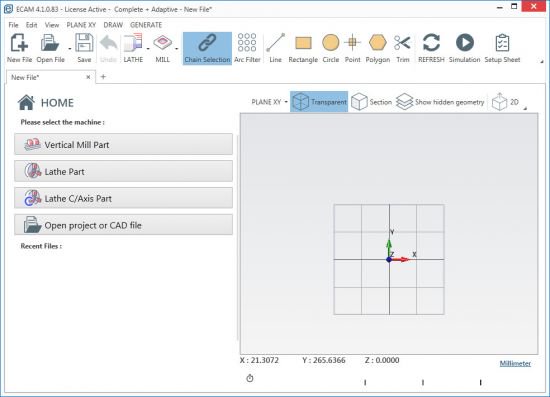Expand the view toolbar overflow arrow
The height and width of the screenshot is (397, 550).
tap(525, 109)
